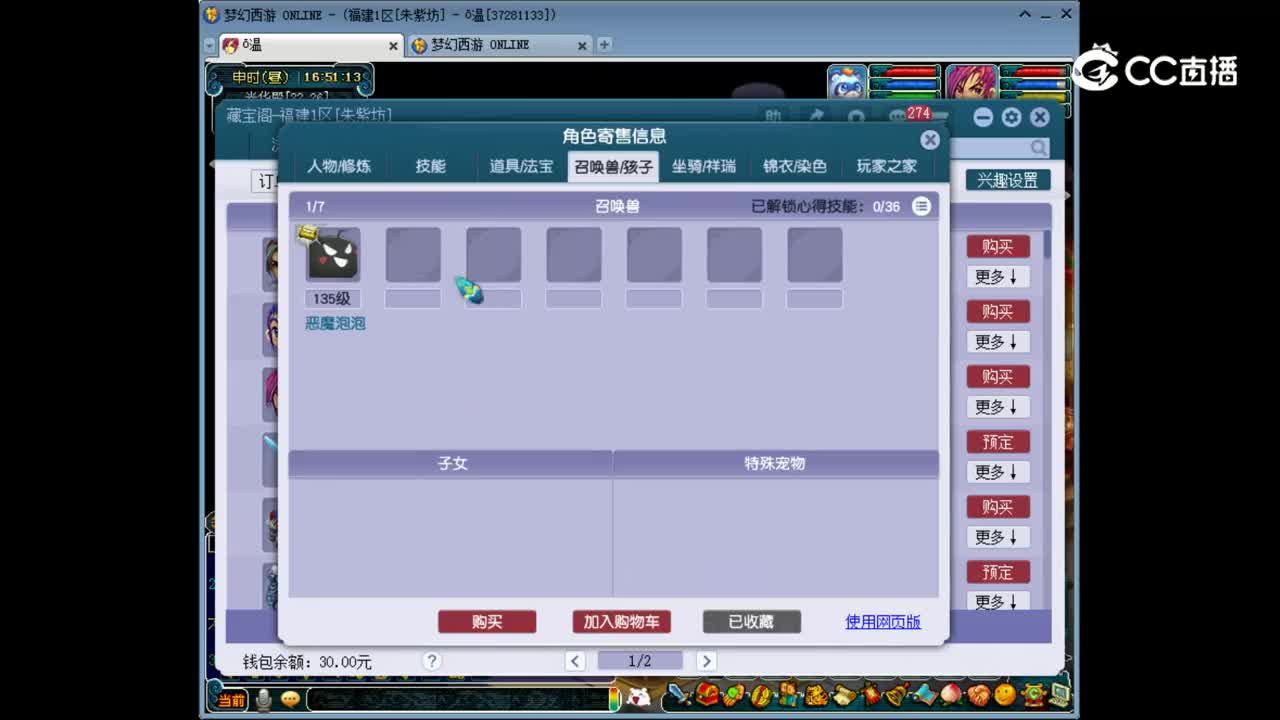Click the pink-haired character portrait
Image resolution: width=1280 pixels, height=720 pixels.
(969, 84)
